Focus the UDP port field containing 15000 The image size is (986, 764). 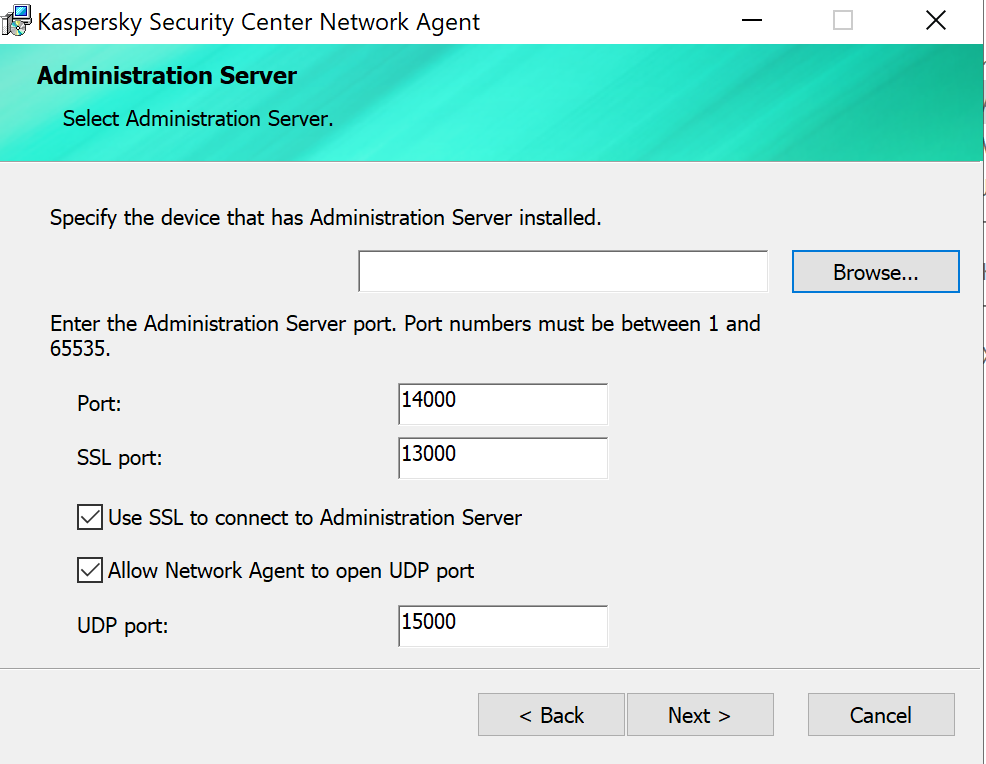pyautogui.click(x=502, y=626)
